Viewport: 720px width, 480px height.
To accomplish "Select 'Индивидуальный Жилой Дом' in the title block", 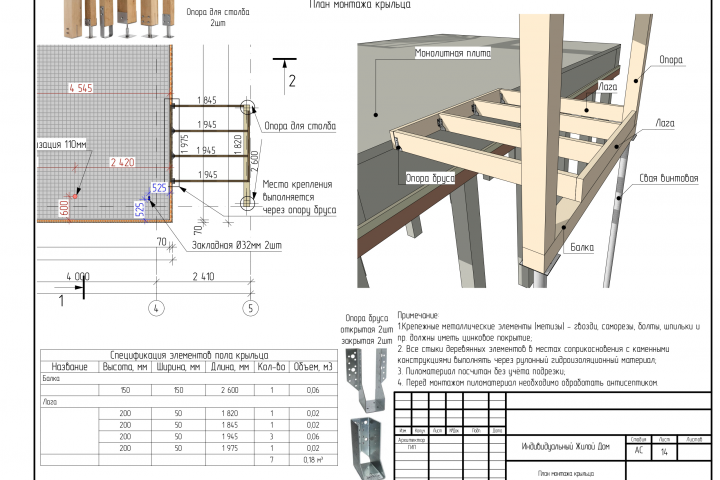I will (x=565, y=446).
